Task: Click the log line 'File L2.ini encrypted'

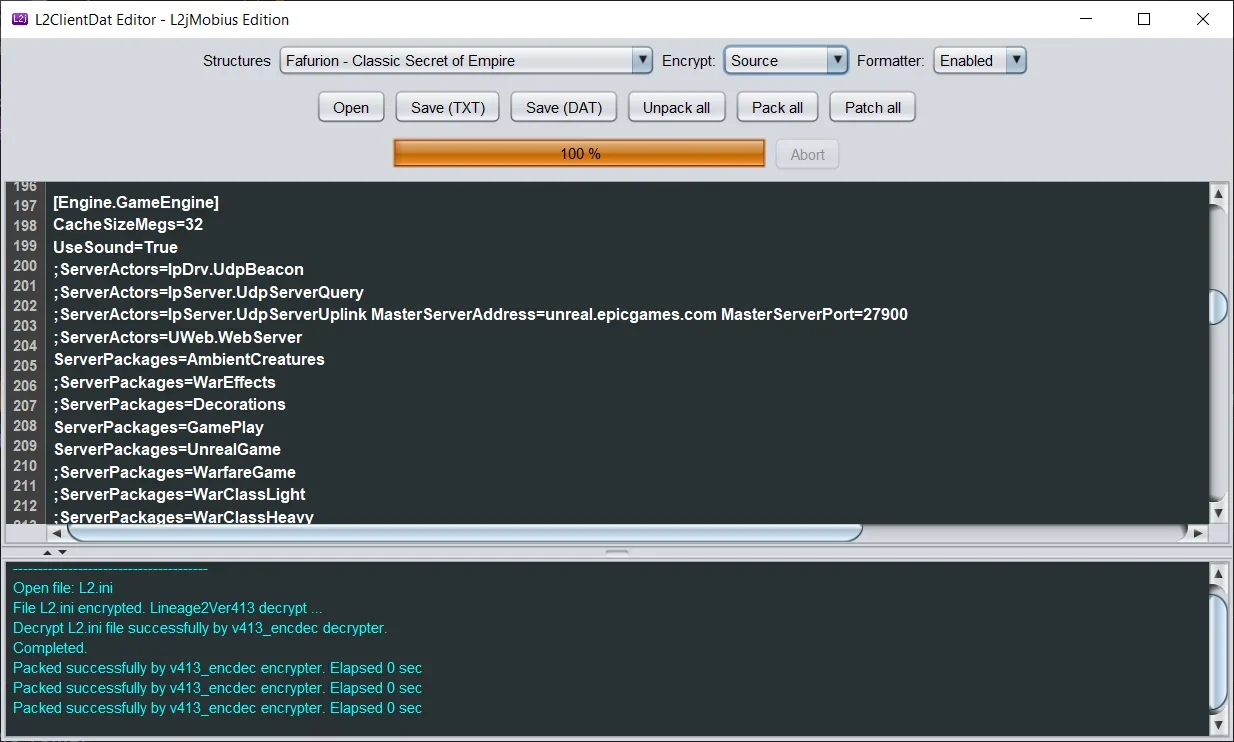Action: tap(168, 608)
